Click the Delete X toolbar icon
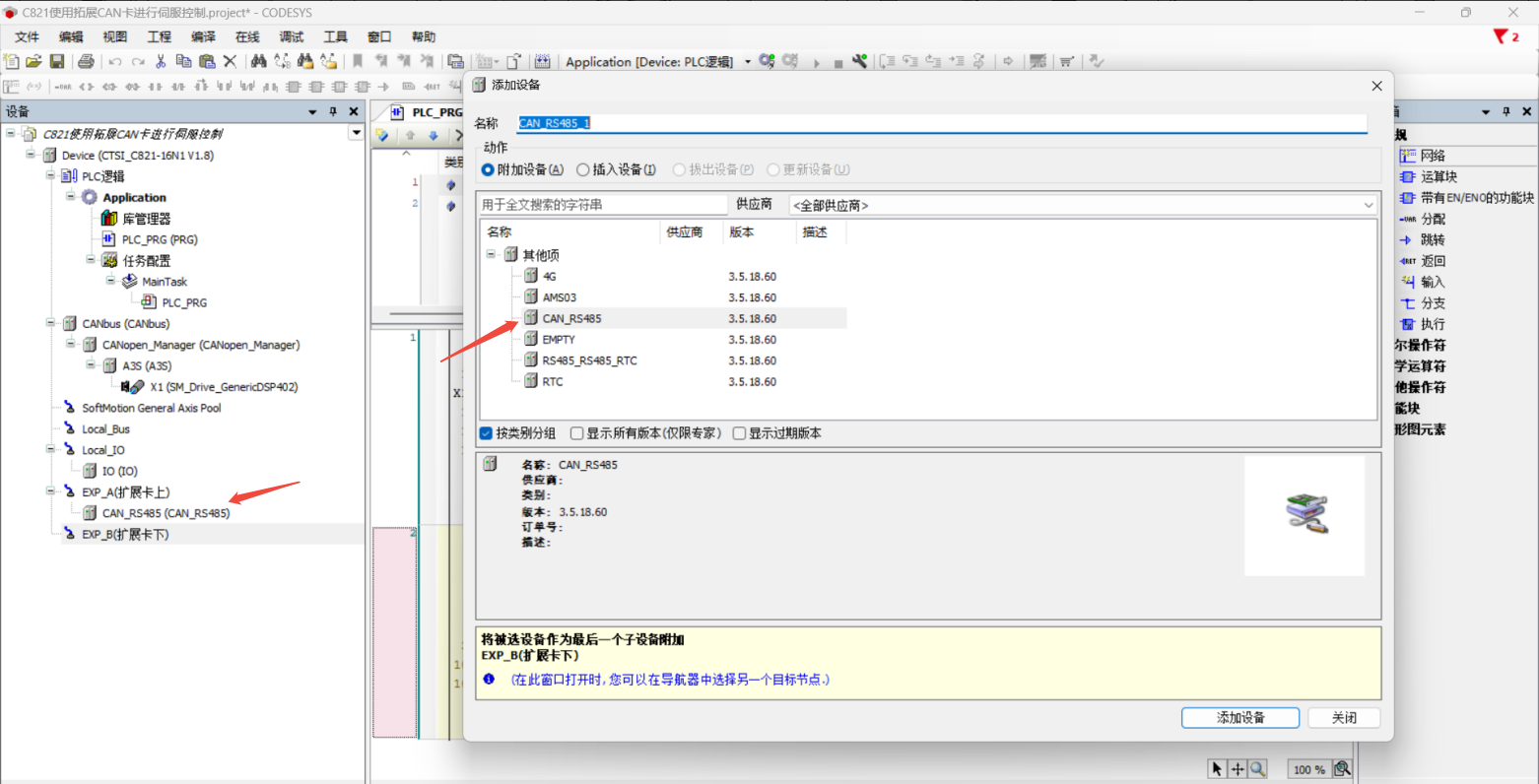The image size is (1539, 784). point(230,61)
